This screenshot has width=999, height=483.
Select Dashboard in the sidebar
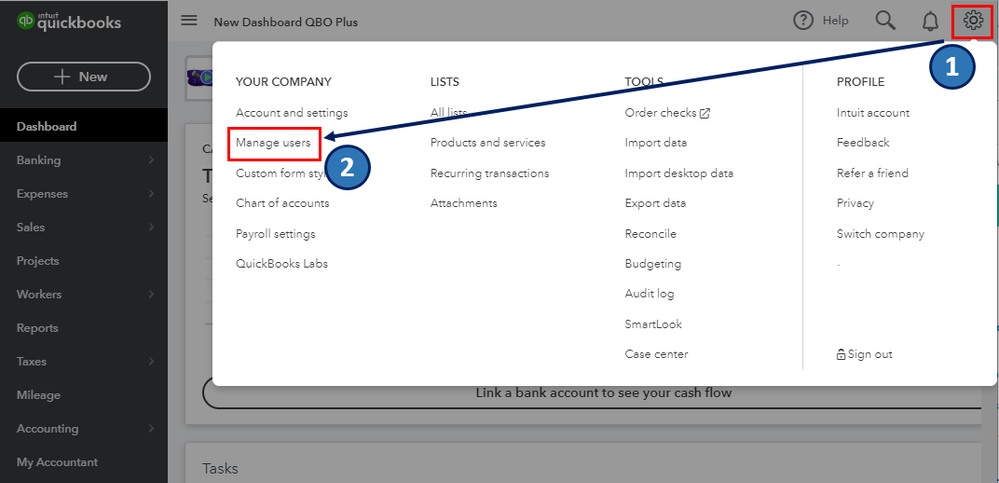pos(83,126)
